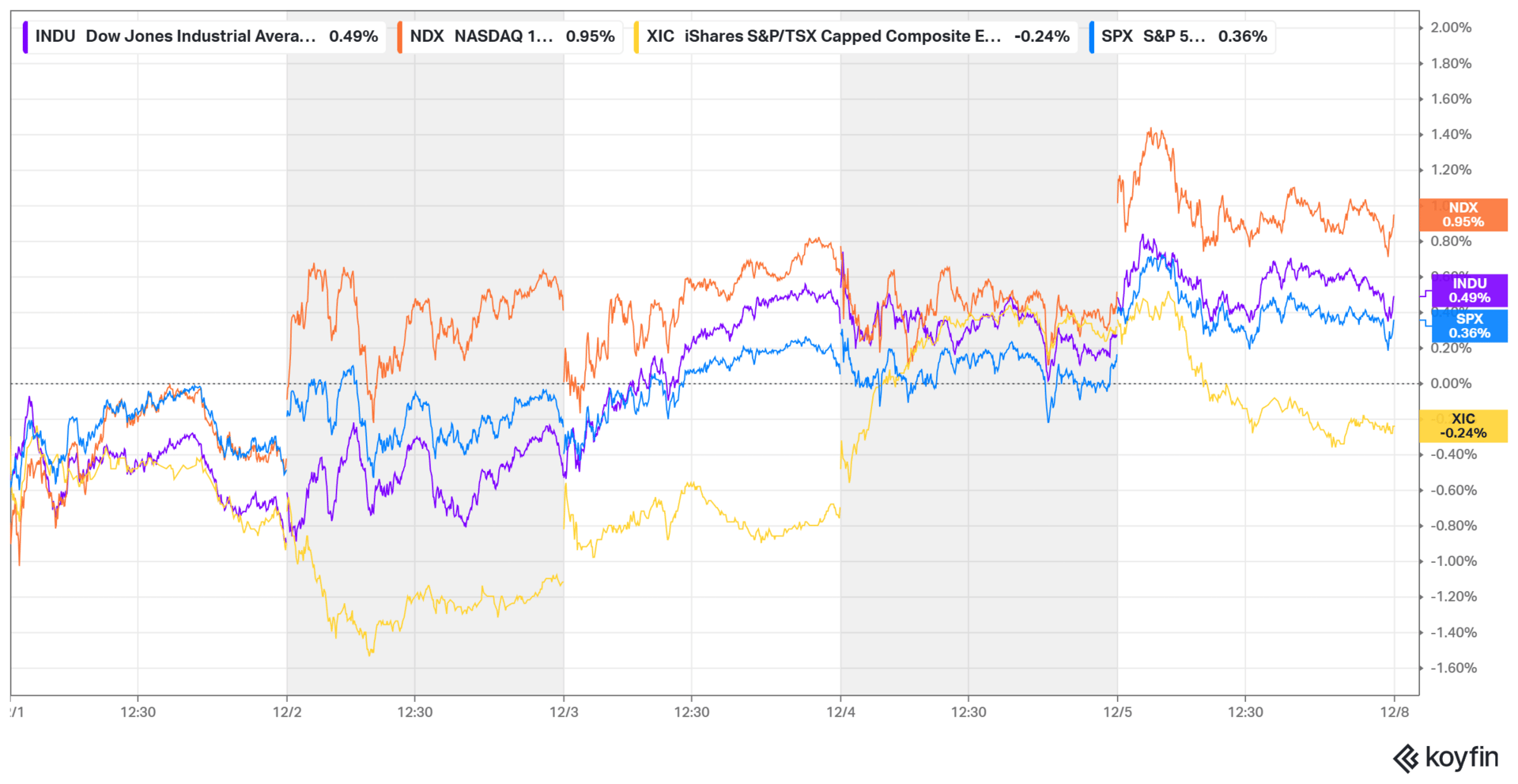Select the NDX NASDAQ legend entry

pos(509,36)
